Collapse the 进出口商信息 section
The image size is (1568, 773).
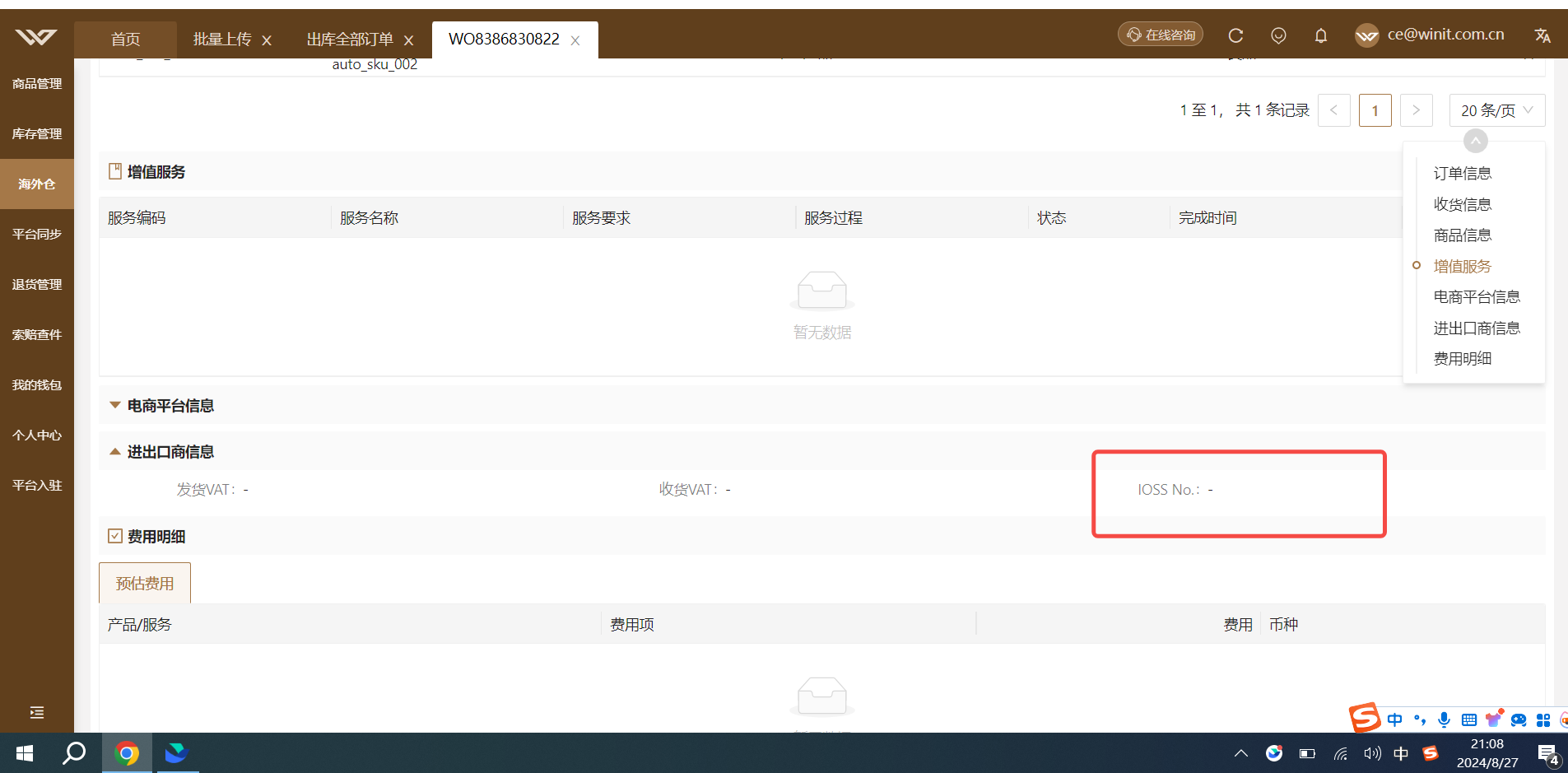115,451
